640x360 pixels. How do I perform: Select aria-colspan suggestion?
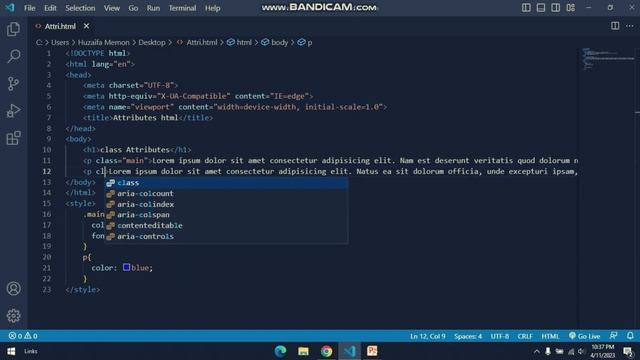pos(226,215)
